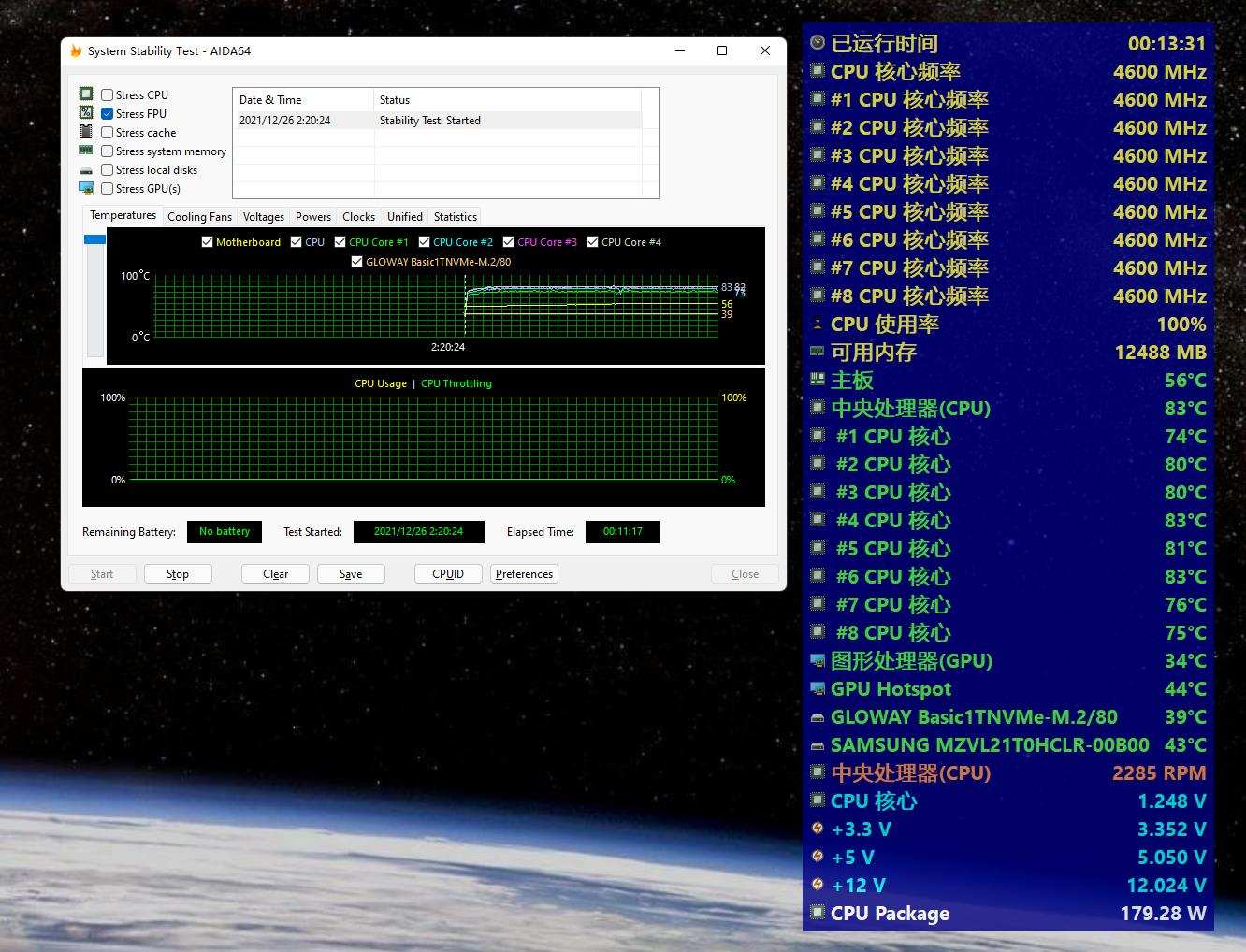The height and width of the screenshot is (952, 1246).
Task: Maximize the System Stability Test window
Action: click(x=722, y=50)
